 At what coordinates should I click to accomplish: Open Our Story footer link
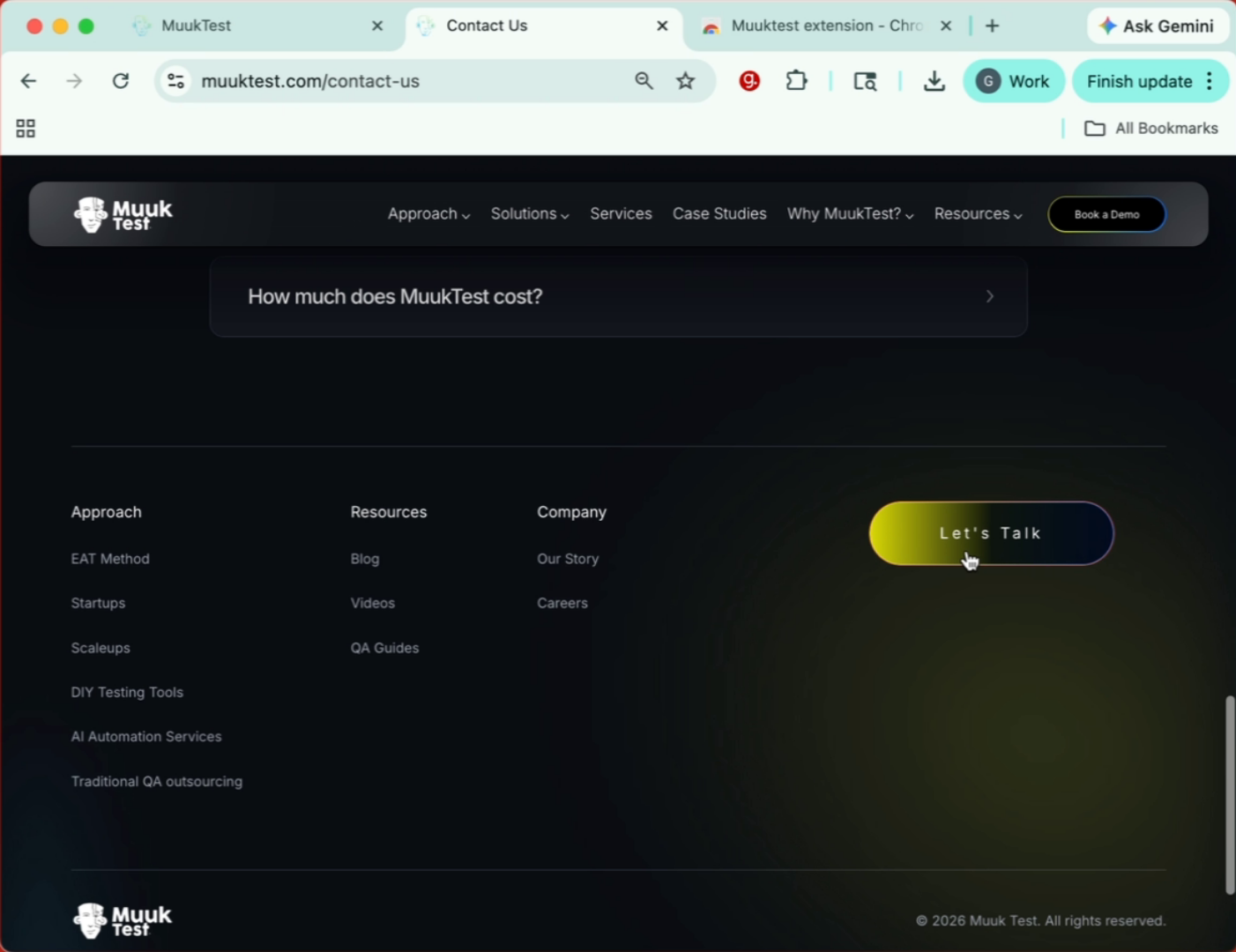[x=568, y=559]
